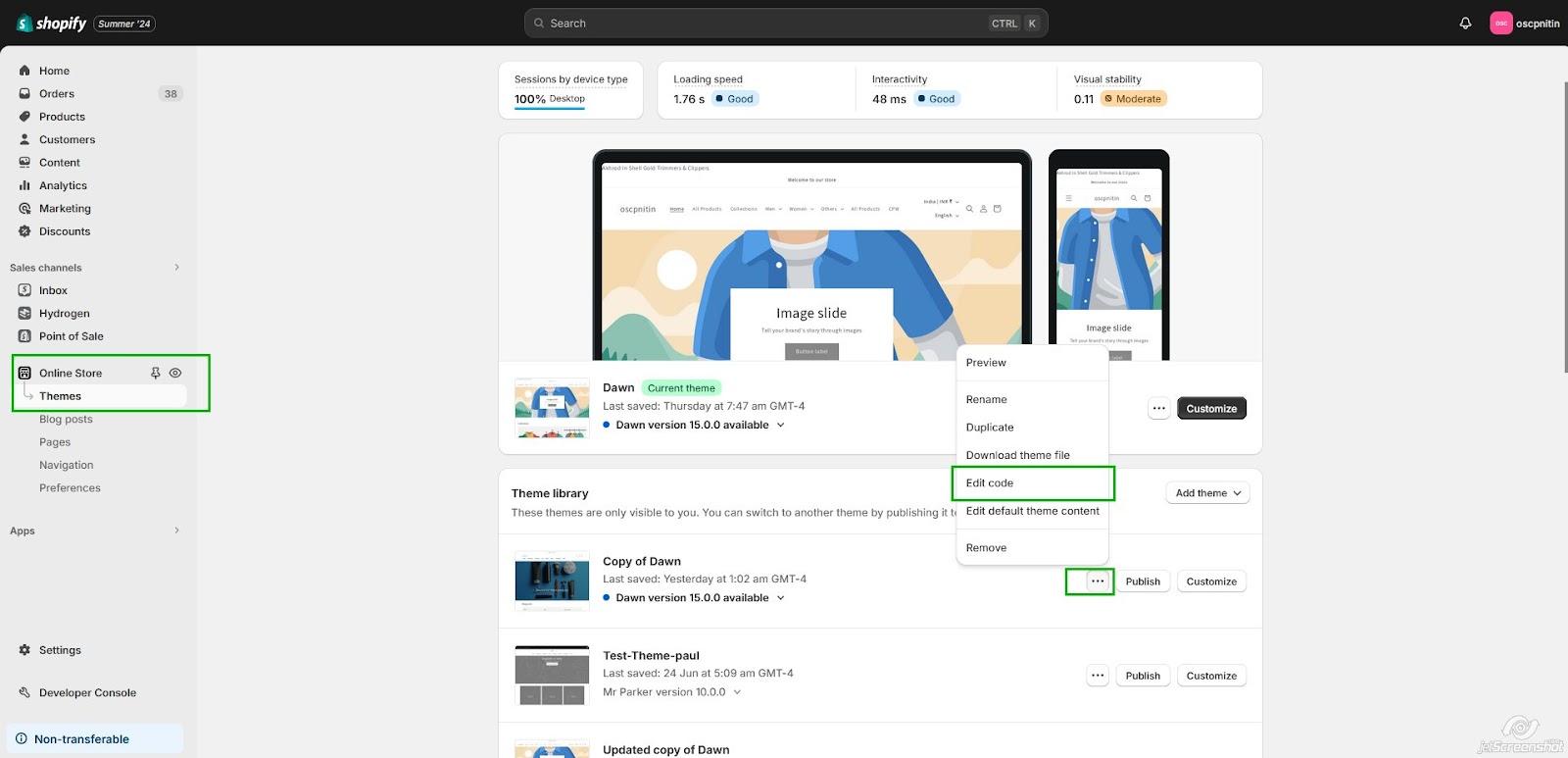1568x758 pixels.
Task: Open Hydrogen sales channel
Action: tap(64, 314)
